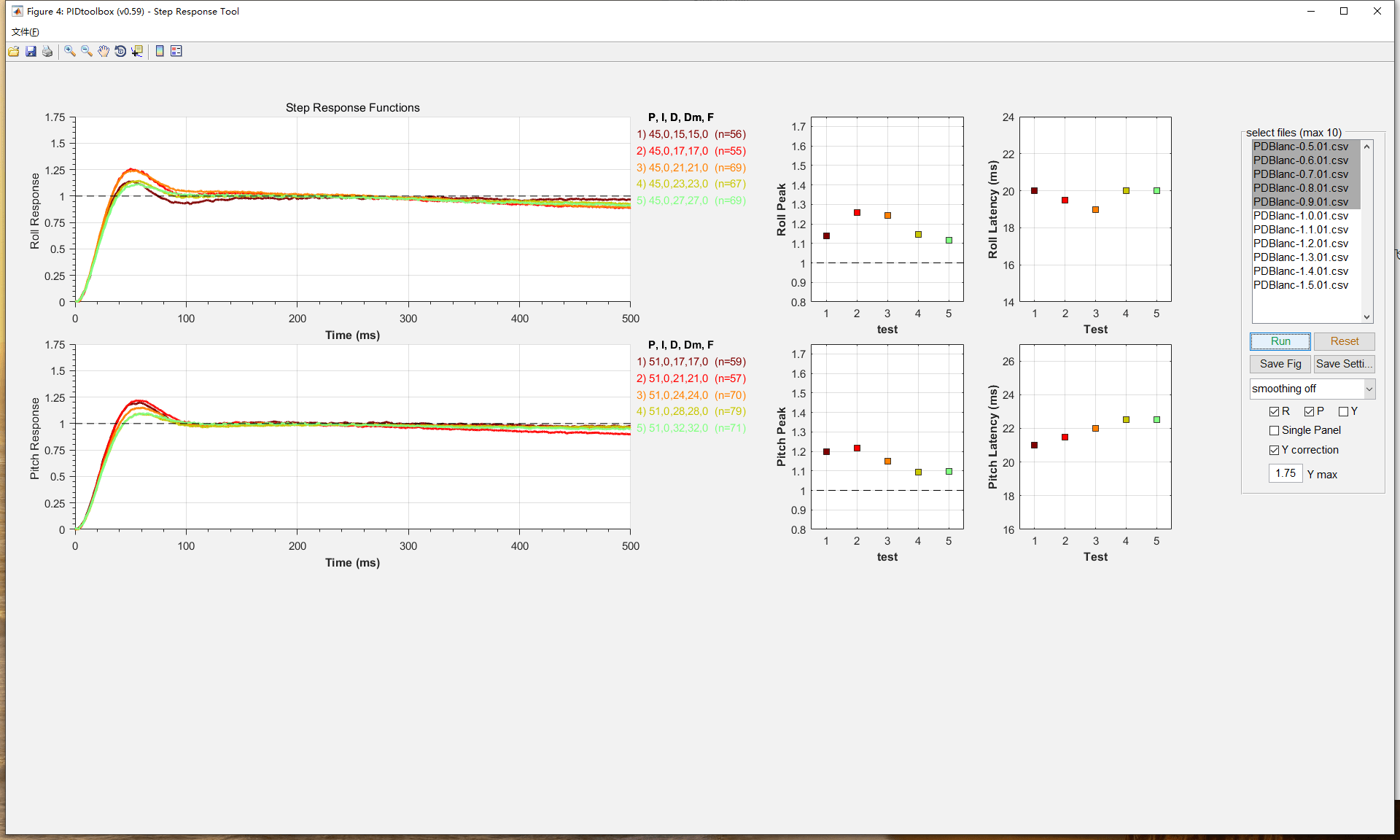The image size is (1400, 840).
Task: Select PDBlanc-0.5.01.csv in the file list
Action: [1307, 147]
